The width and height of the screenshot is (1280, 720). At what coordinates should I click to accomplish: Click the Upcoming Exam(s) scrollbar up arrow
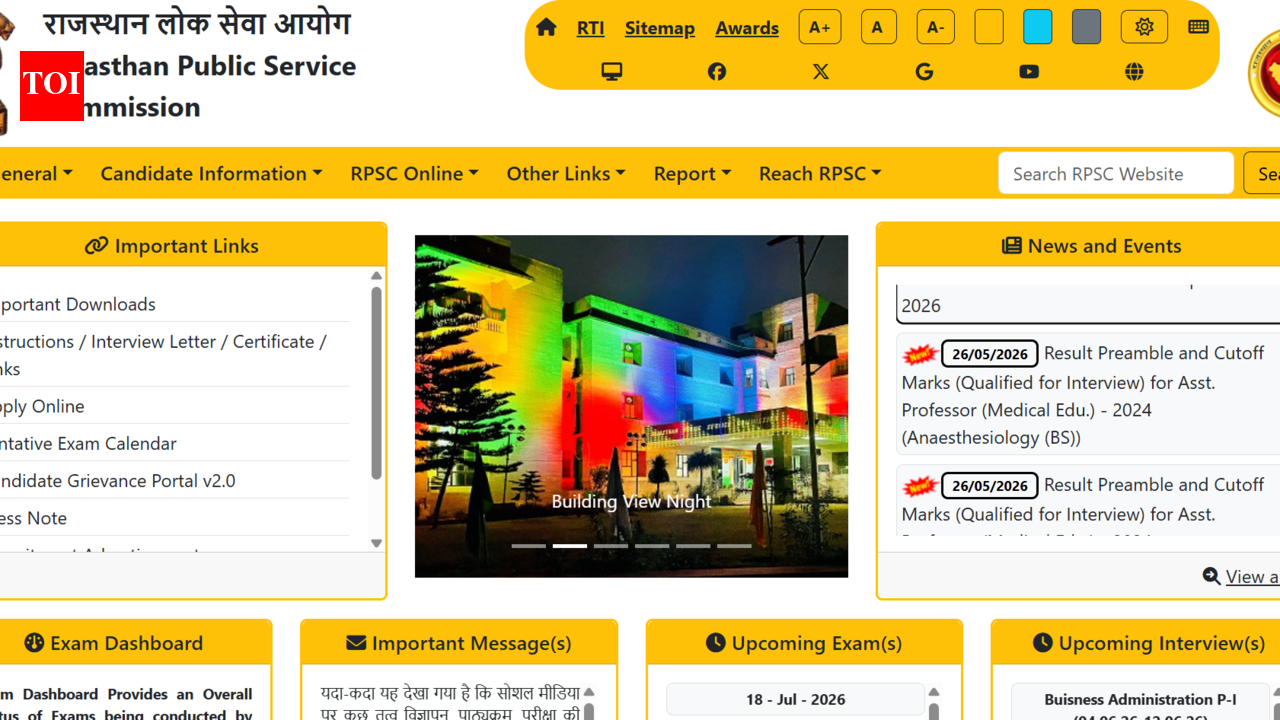coord(934,692)
